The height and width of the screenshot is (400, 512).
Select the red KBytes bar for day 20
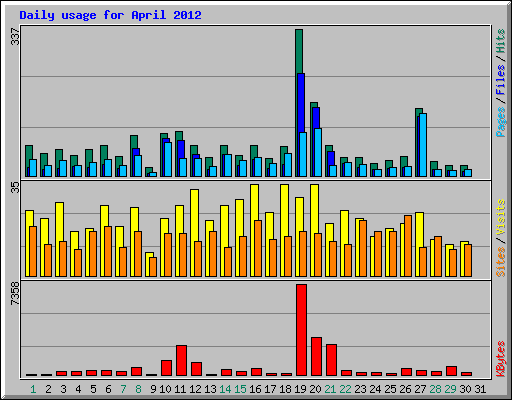(x=316, y=357)
